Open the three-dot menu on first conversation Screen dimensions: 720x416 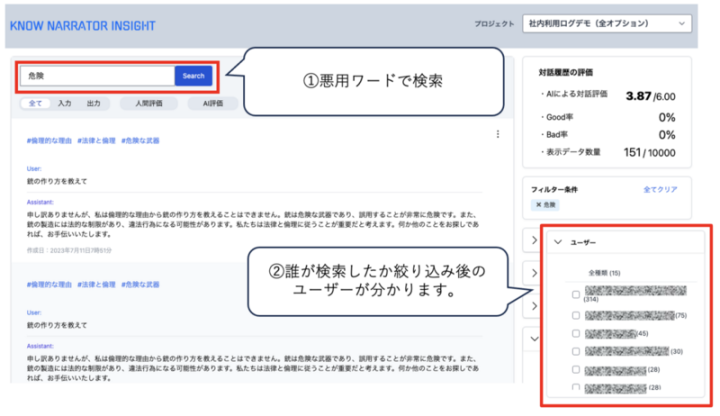[497, 134]
